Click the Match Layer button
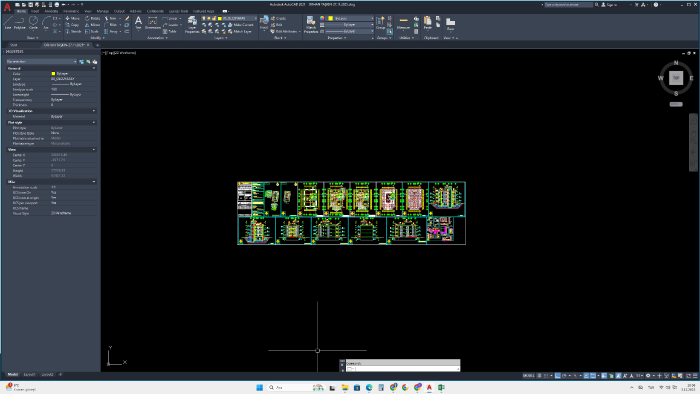The width and height of the screenshot is (700, 394). pos(239,31)
